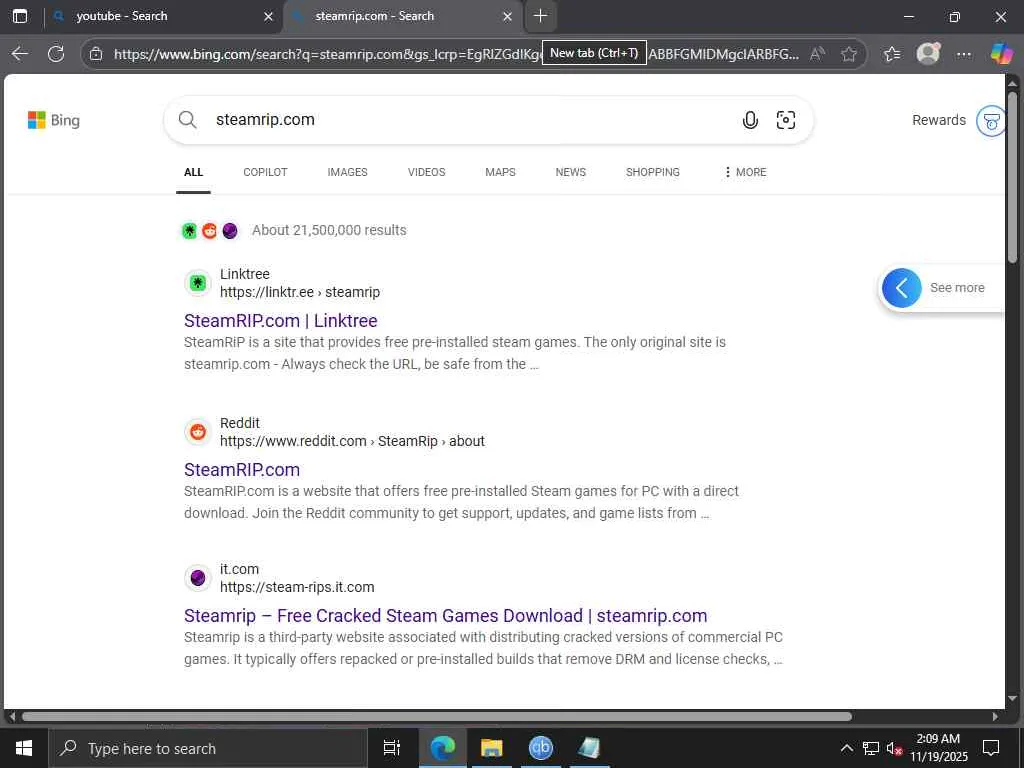
Task: Open the clock showing 2:09 AM
Action: point(938,748)
